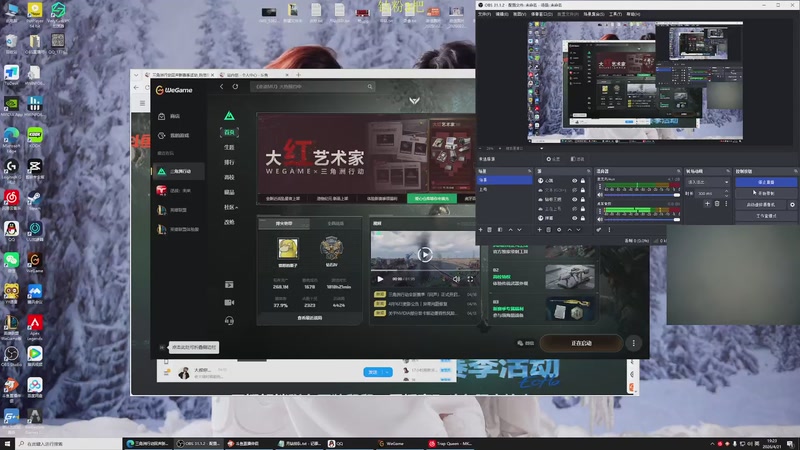Expand the browser tab list chevron

coord(136,75)
